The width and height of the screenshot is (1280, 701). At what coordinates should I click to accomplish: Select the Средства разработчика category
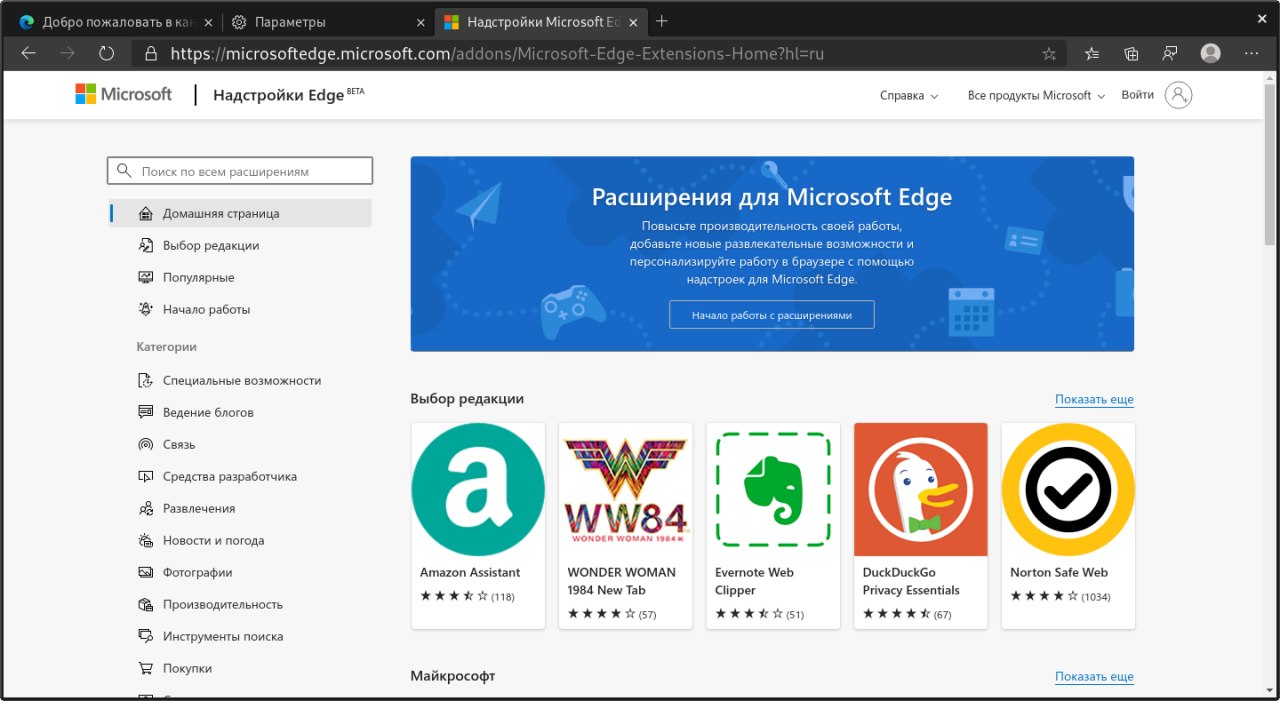(x=240, y=476)
